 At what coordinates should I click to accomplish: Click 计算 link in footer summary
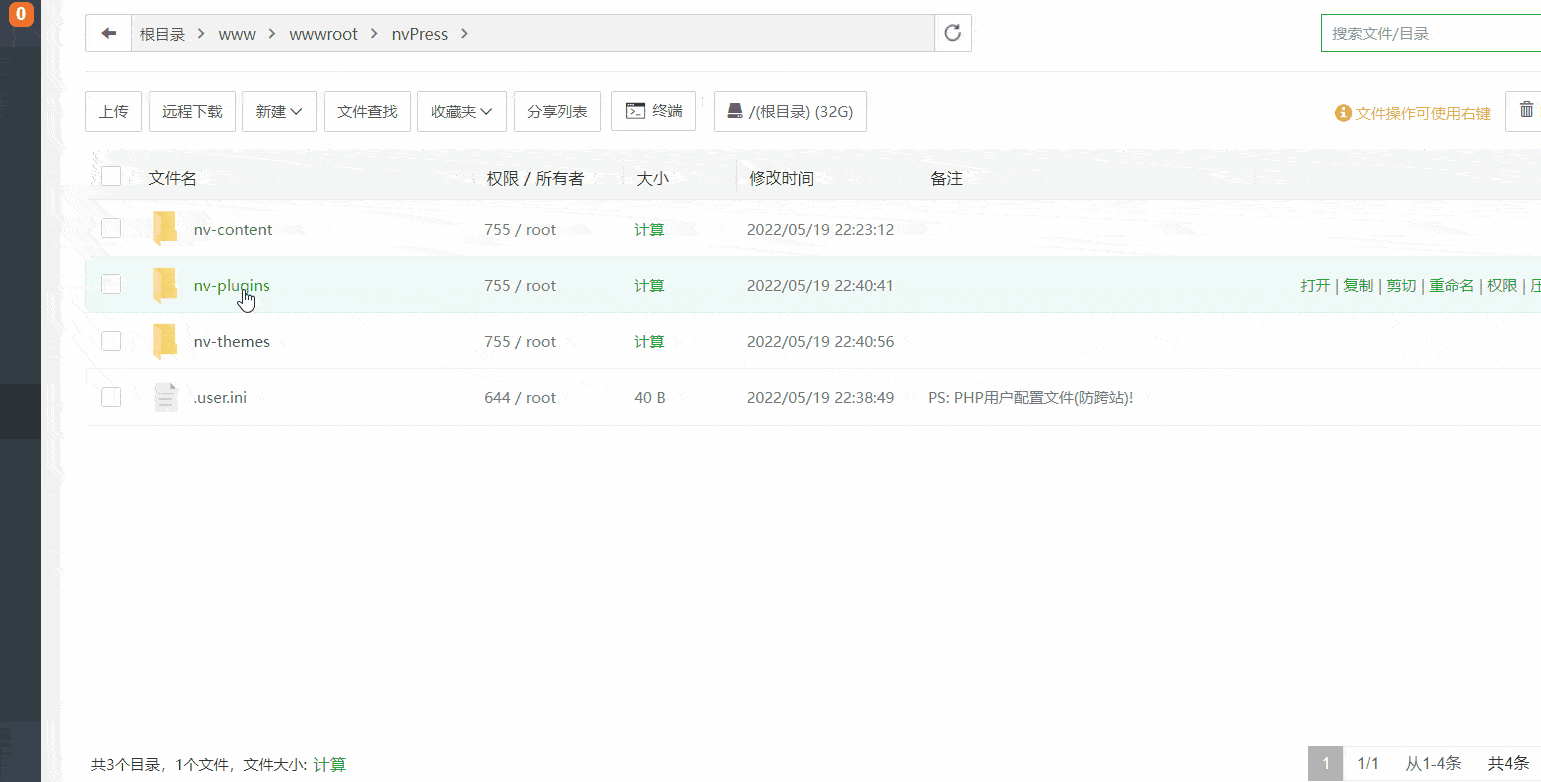[330, 764]
